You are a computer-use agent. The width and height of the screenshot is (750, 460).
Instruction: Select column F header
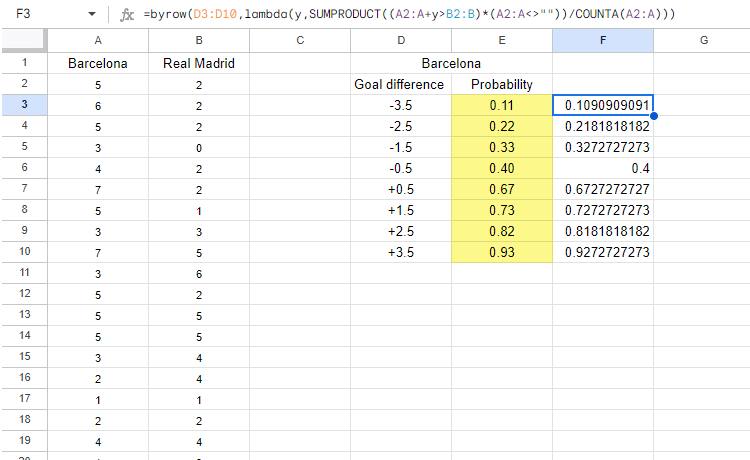click(x=603, y=40)
